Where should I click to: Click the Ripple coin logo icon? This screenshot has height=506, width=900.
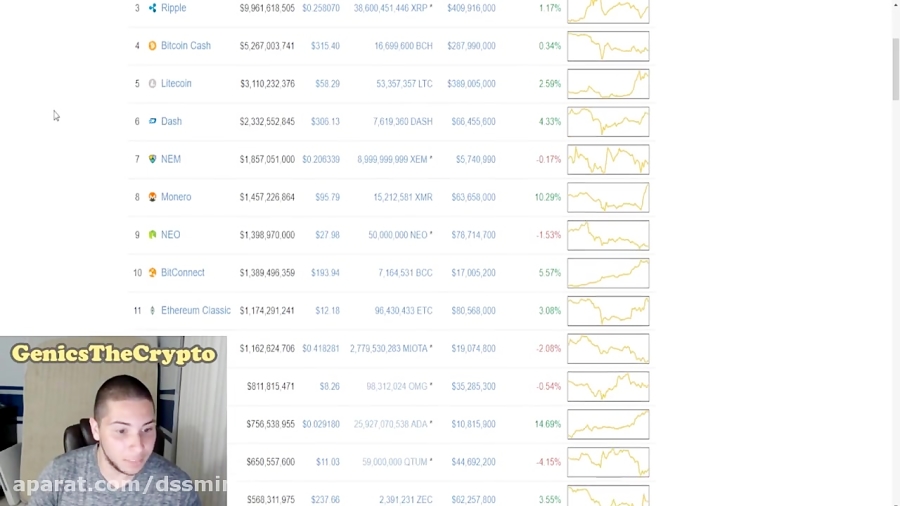[x=152, y=8]
